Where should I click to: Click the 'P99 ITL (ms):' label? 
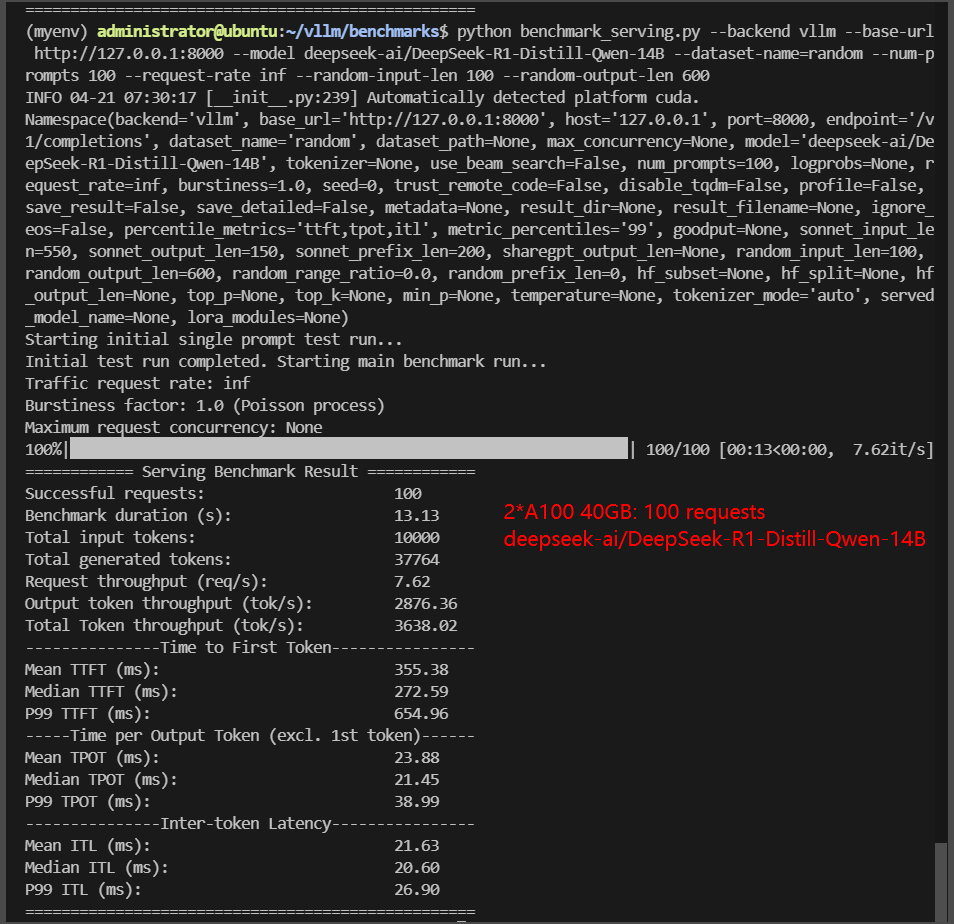[x=83, y=890]
